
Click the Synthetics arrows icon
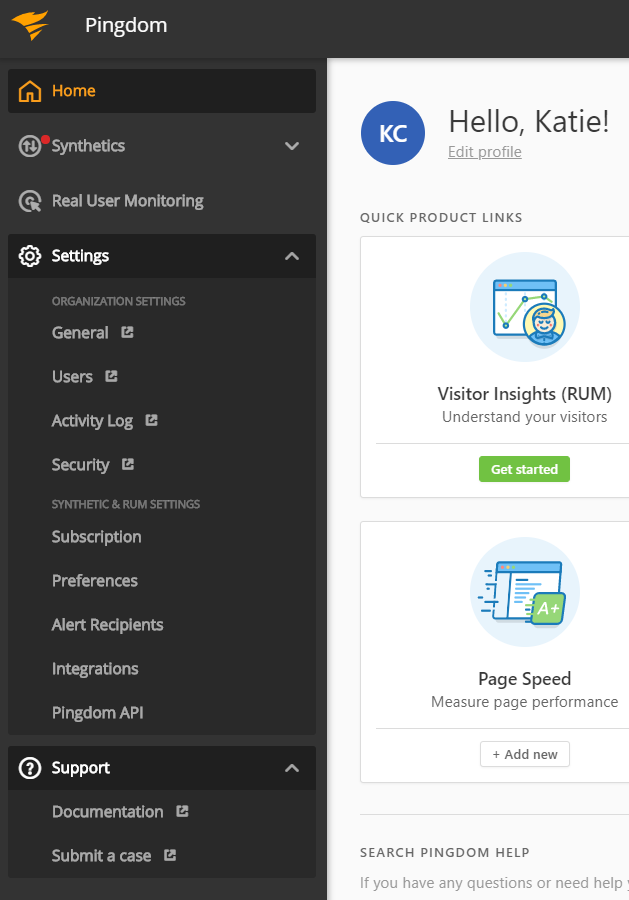tap(30, 146)
